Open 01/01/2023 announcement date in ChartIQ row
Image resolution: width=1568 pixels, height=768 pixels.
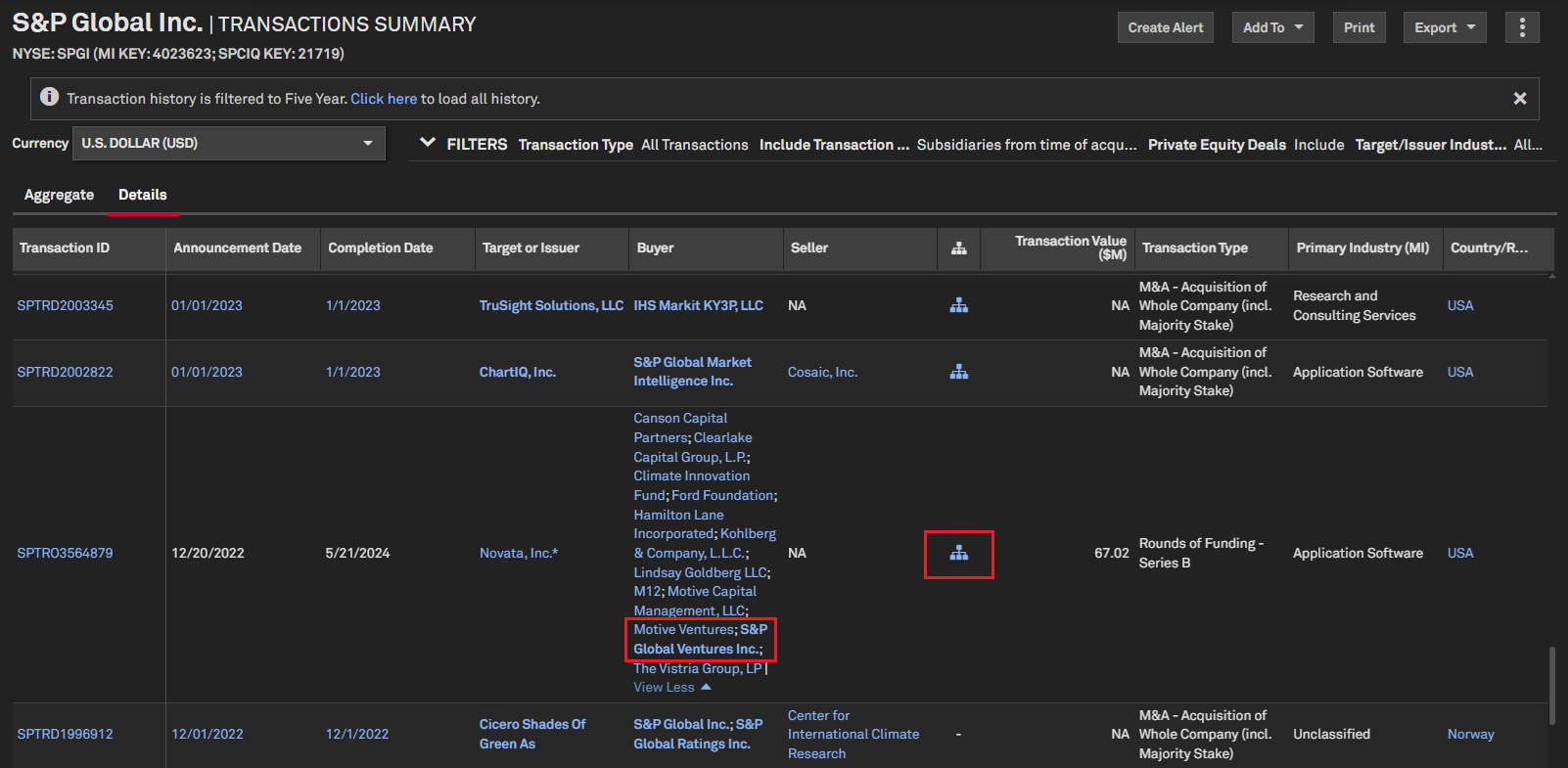(x=207, y=372)
